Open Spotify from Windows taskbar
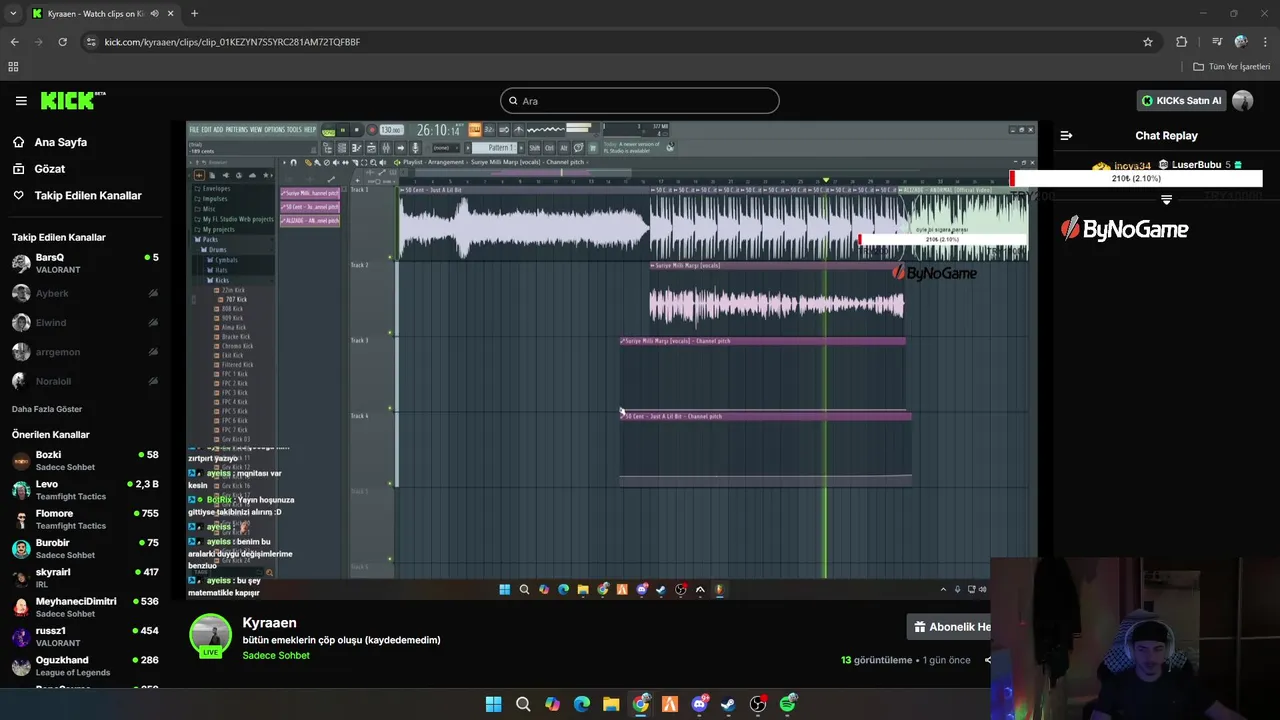Image resolution: width=1280 pixels, height=720 pixels. 787,704
